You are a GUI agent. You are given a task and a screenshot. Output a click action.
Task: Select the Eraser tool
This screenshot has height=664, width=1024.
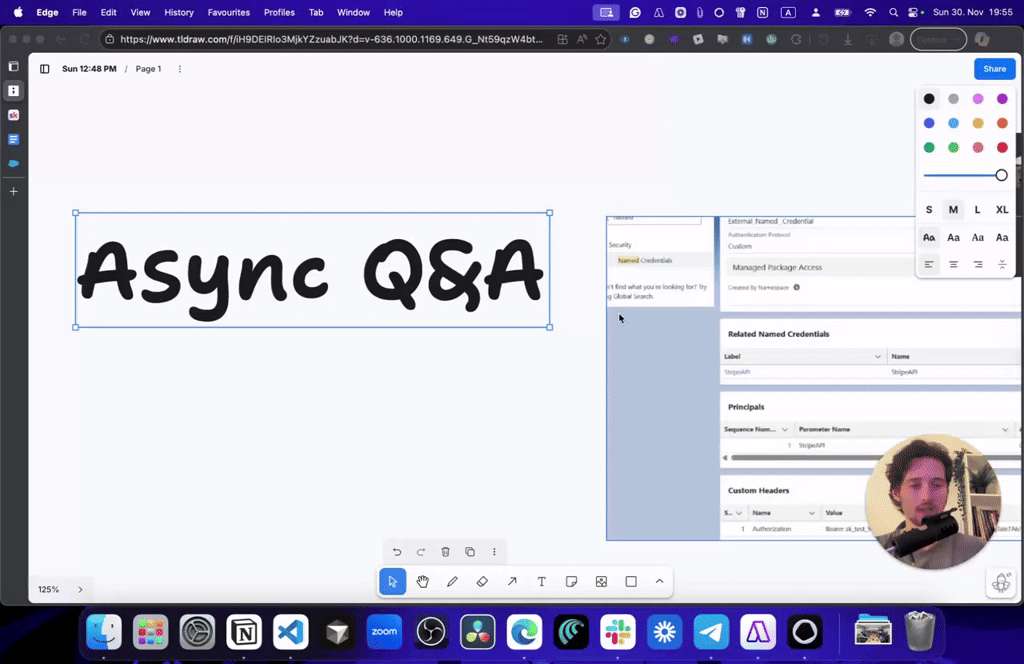482,581
